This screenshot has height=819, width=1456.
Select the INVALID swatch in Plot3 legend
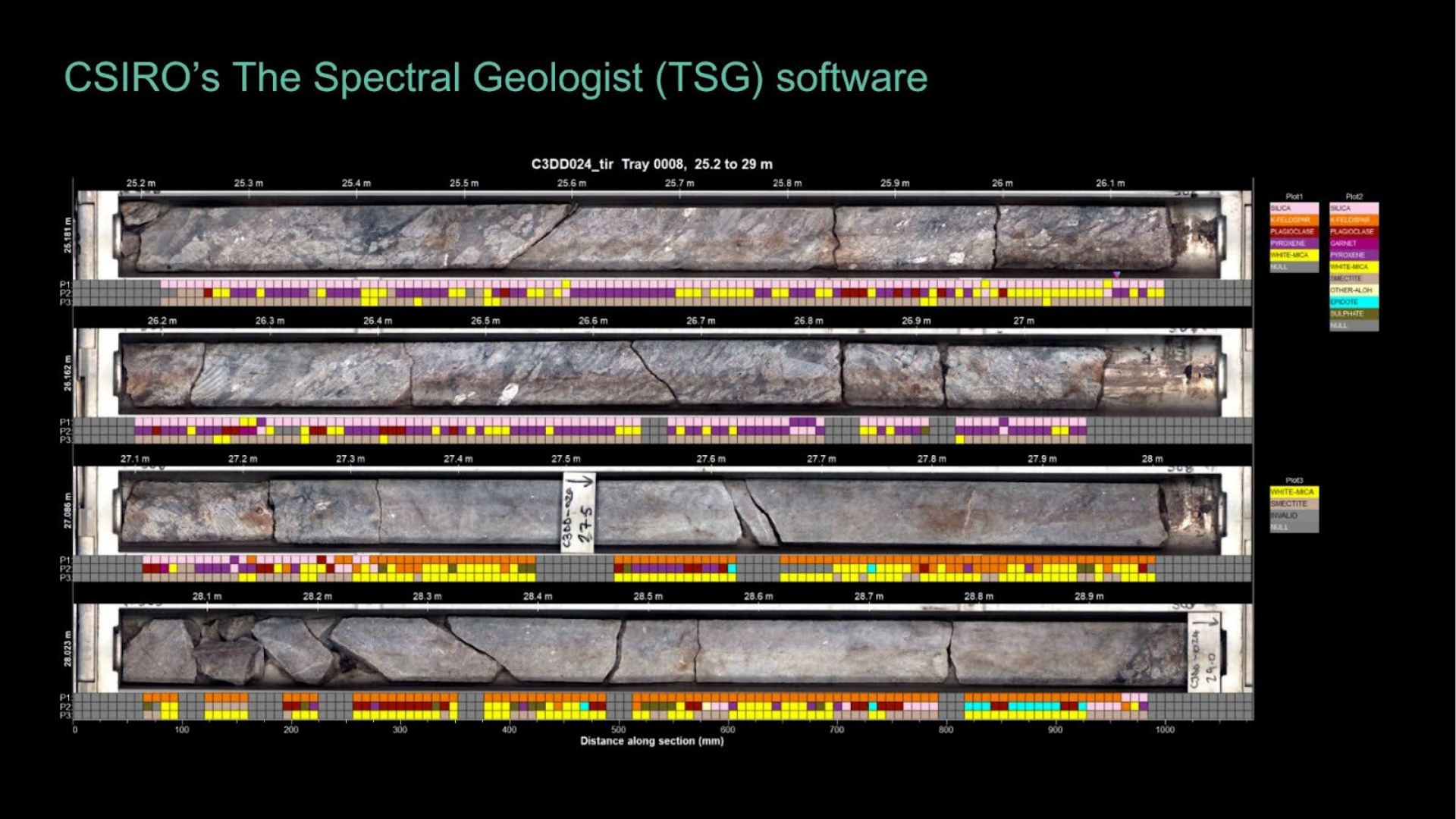1294,516
